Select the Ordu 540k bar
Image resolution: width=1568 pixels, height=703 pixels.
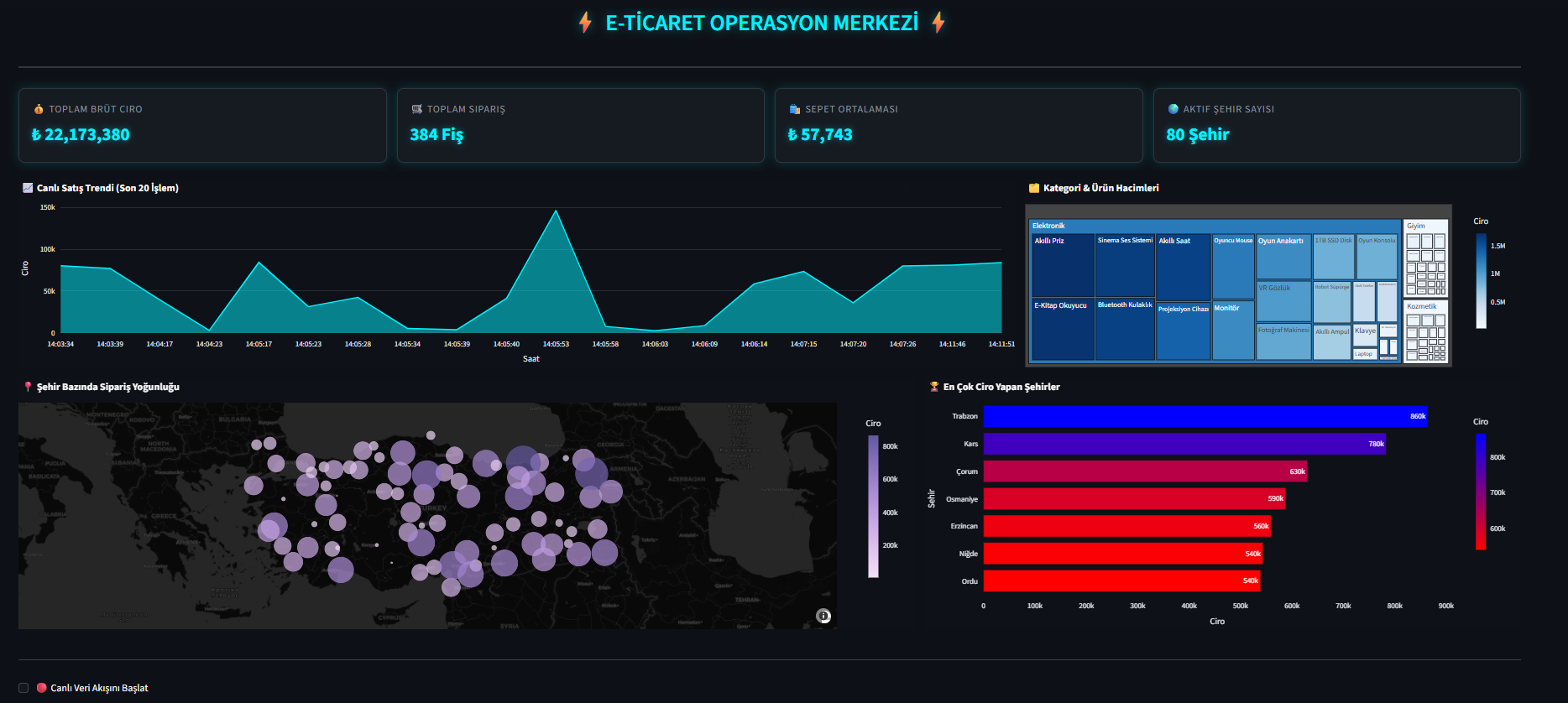(1122, 581)
